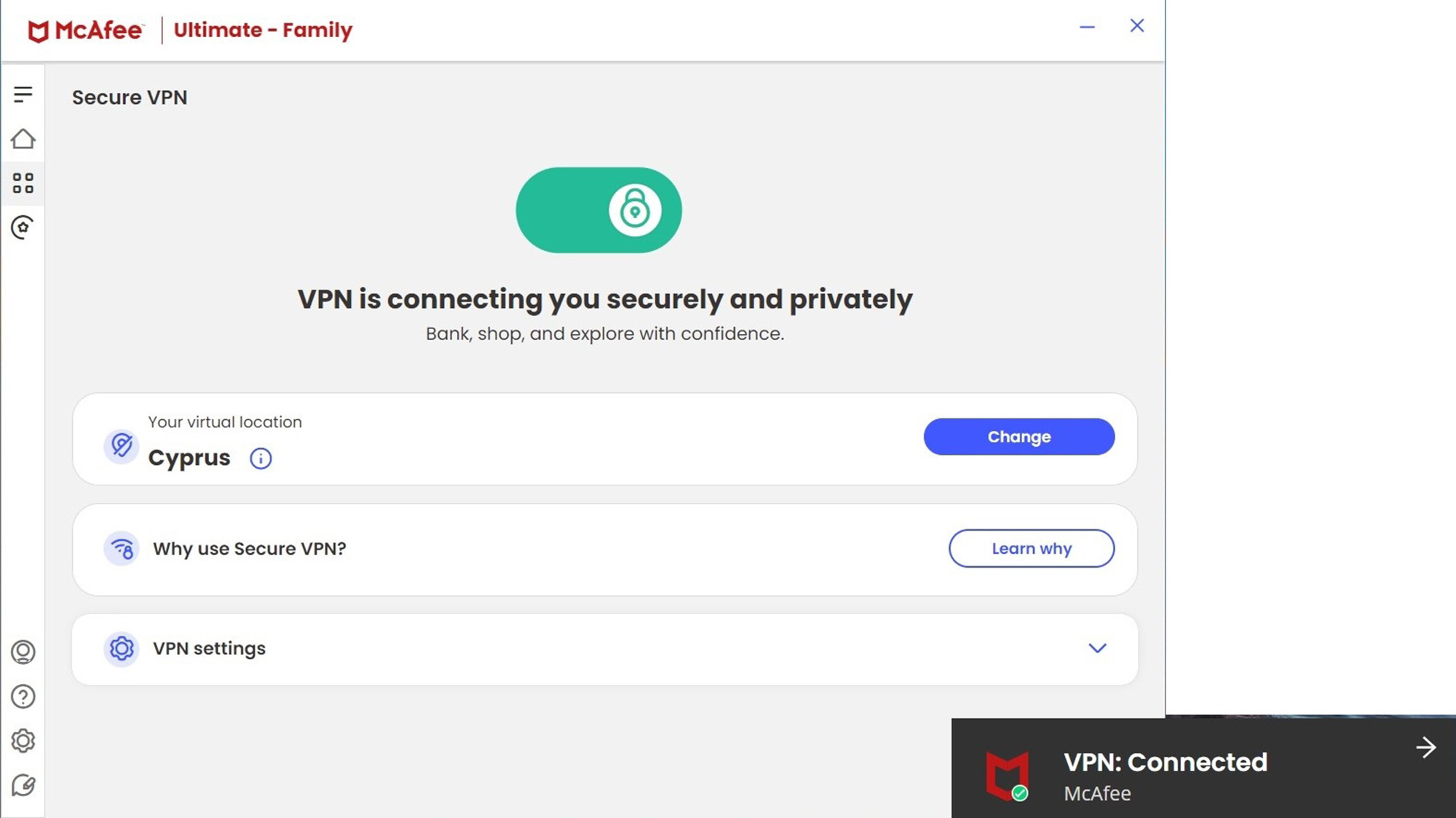
Task: Open the account profile icon
Action: point(23,652)
